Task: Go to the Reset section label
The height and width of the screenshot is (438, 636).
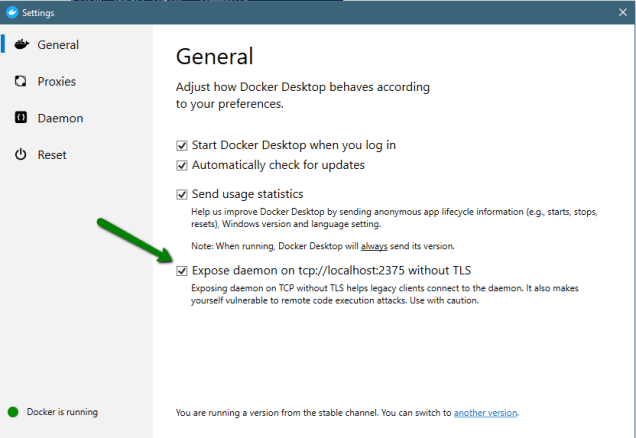Action: 52,155
